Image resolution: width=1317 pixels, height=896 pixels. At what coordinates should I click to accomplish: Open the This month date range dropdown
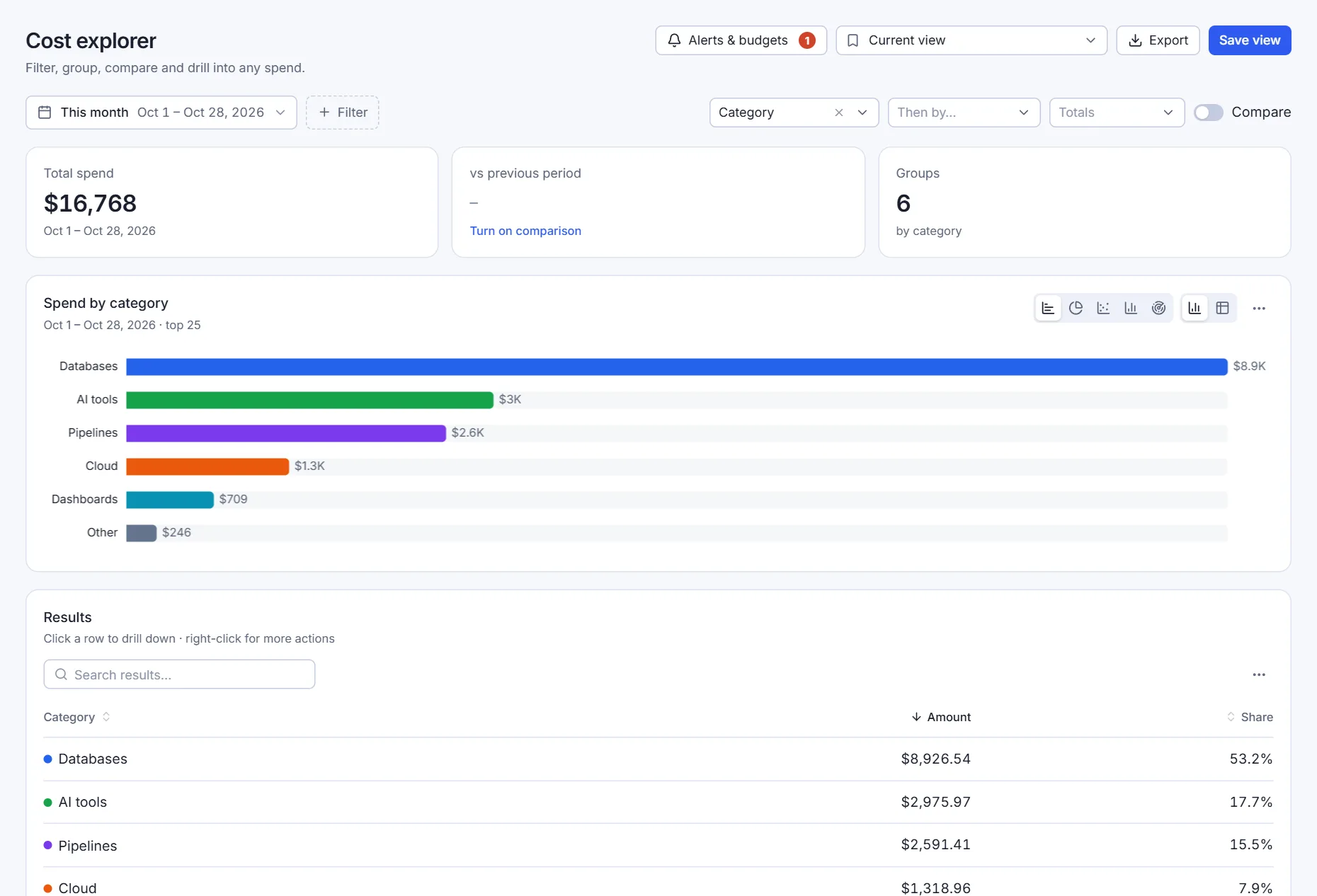click(161, 113)
